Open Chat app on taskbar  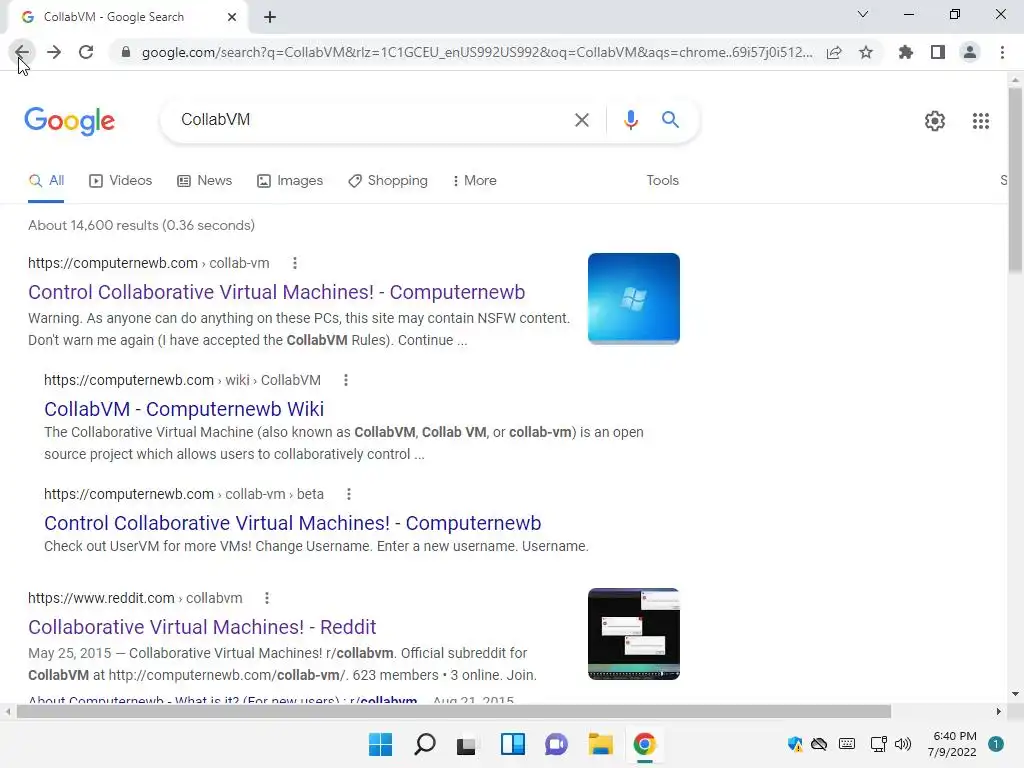tap(556, 744)
